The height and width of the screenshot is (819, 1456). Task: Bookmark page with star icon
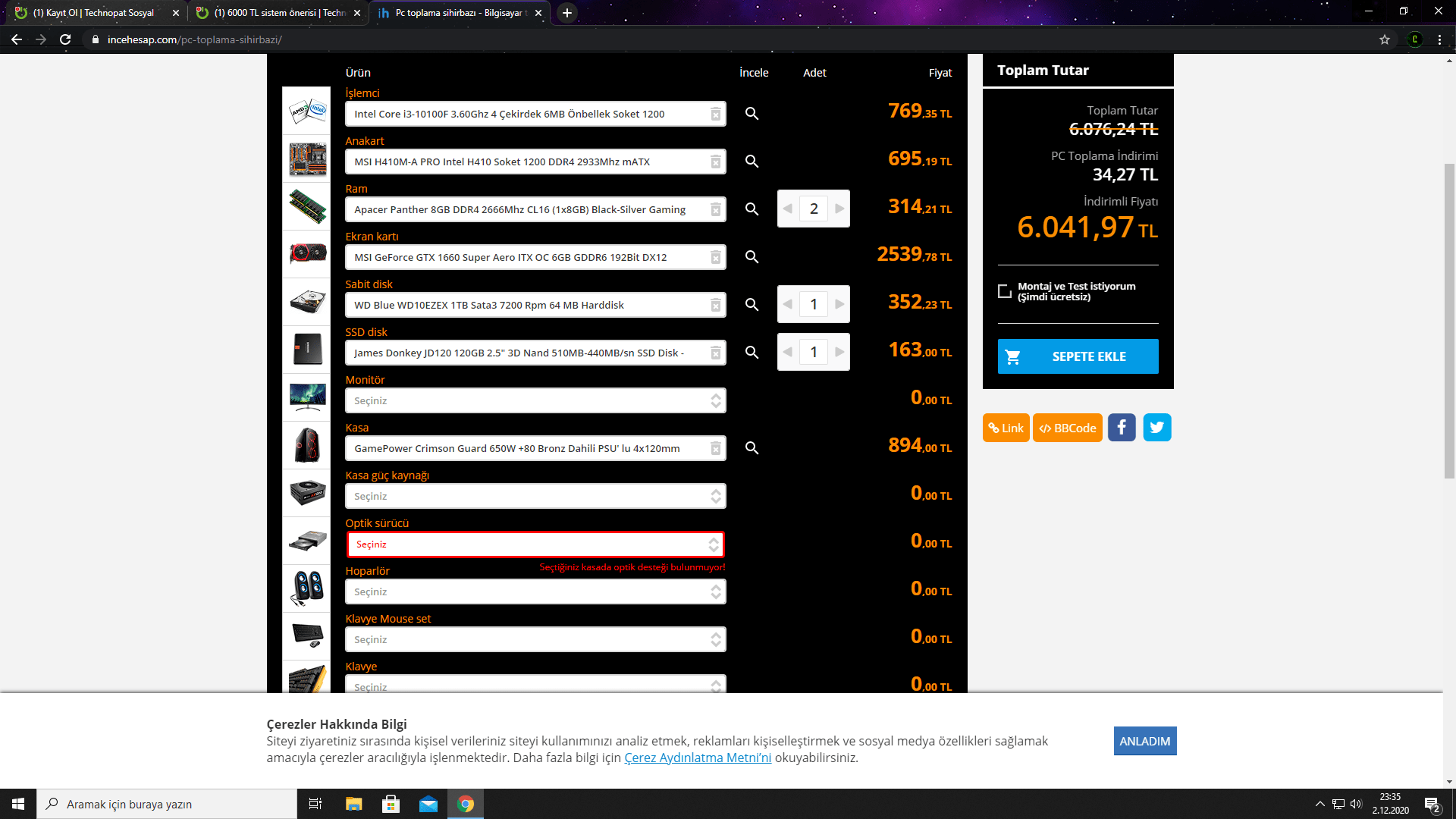1385,39
